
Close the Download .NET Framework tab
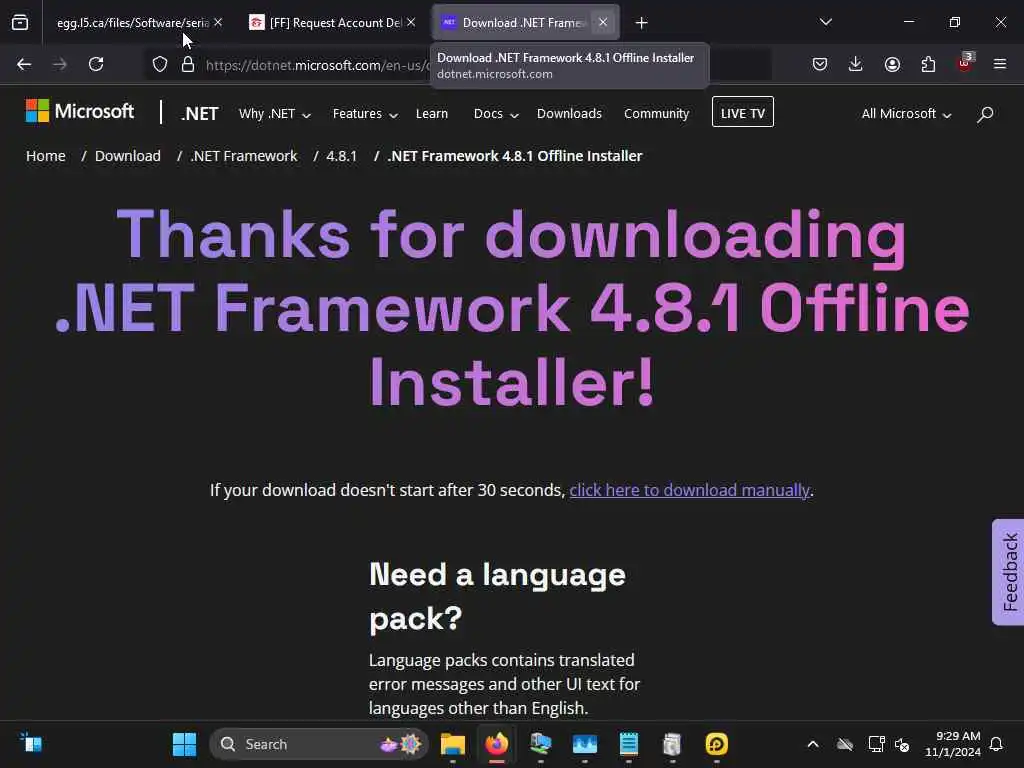point(603,23)
